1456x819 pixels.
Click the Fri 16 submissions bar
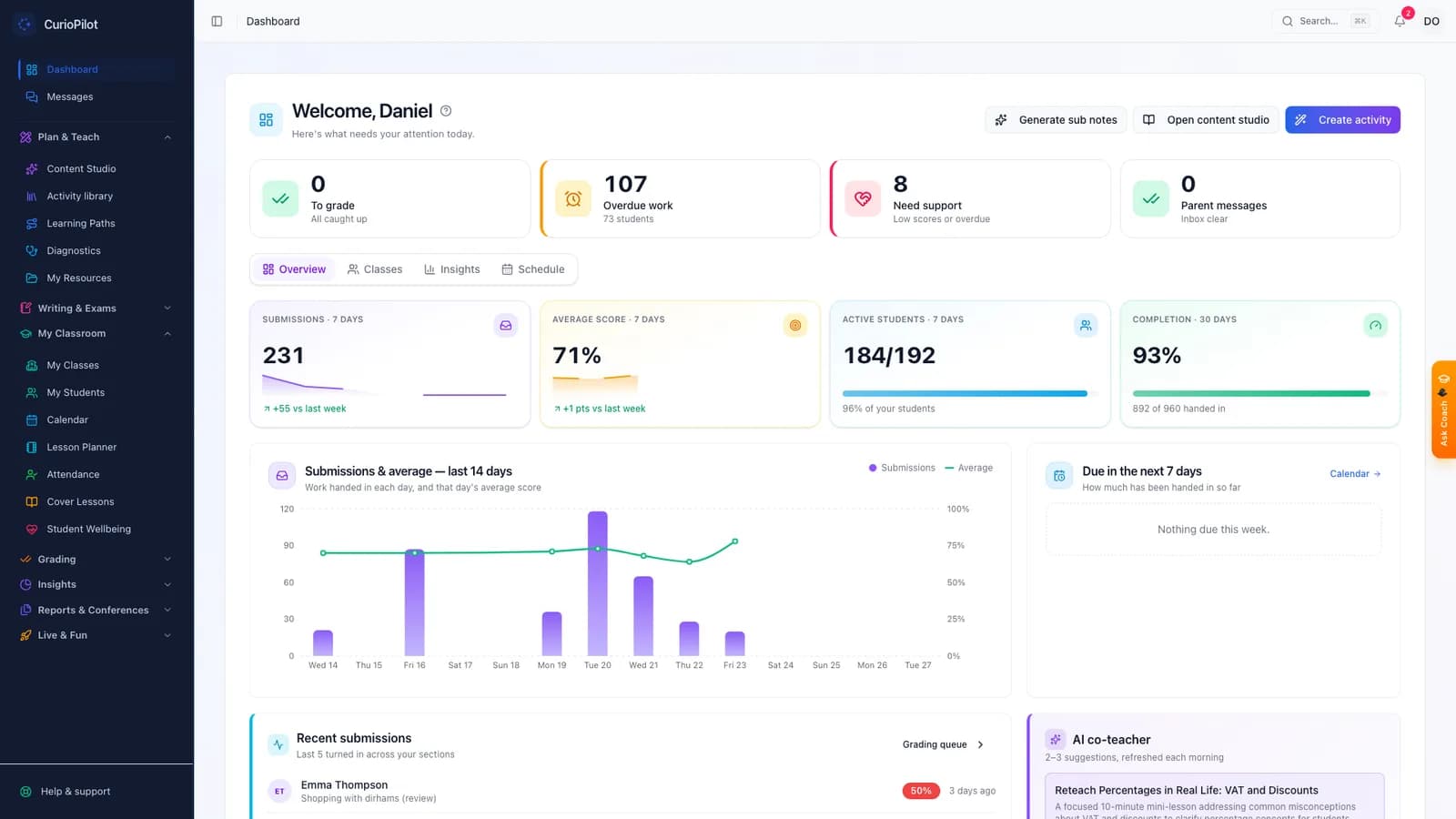click(415, 602)
